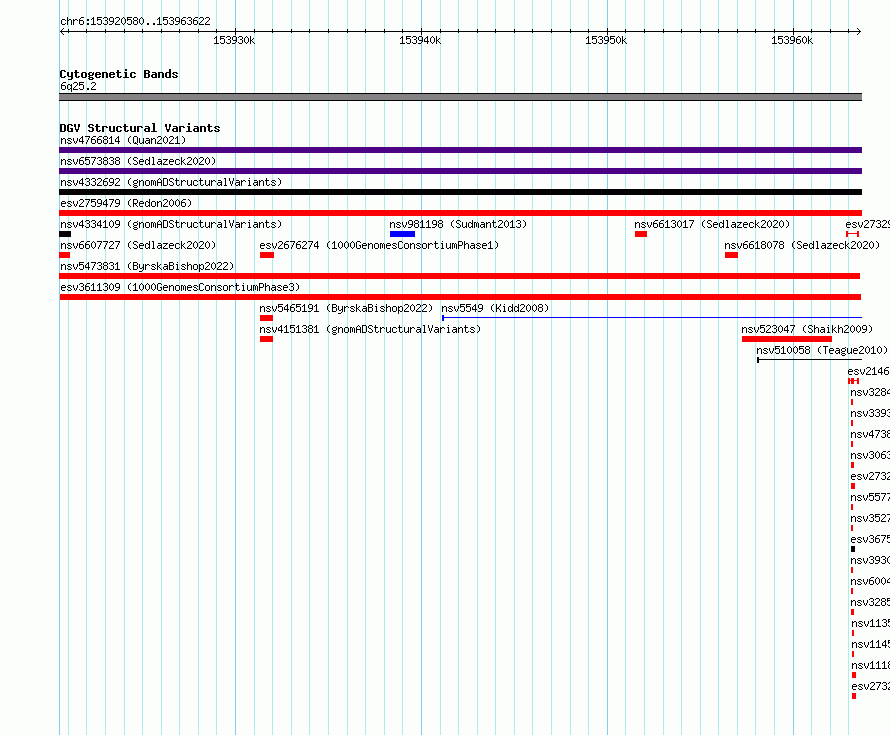
Task: Open nsv5473831 (ByrskaBishop2022) label
Action: click(x=147, y=266)
